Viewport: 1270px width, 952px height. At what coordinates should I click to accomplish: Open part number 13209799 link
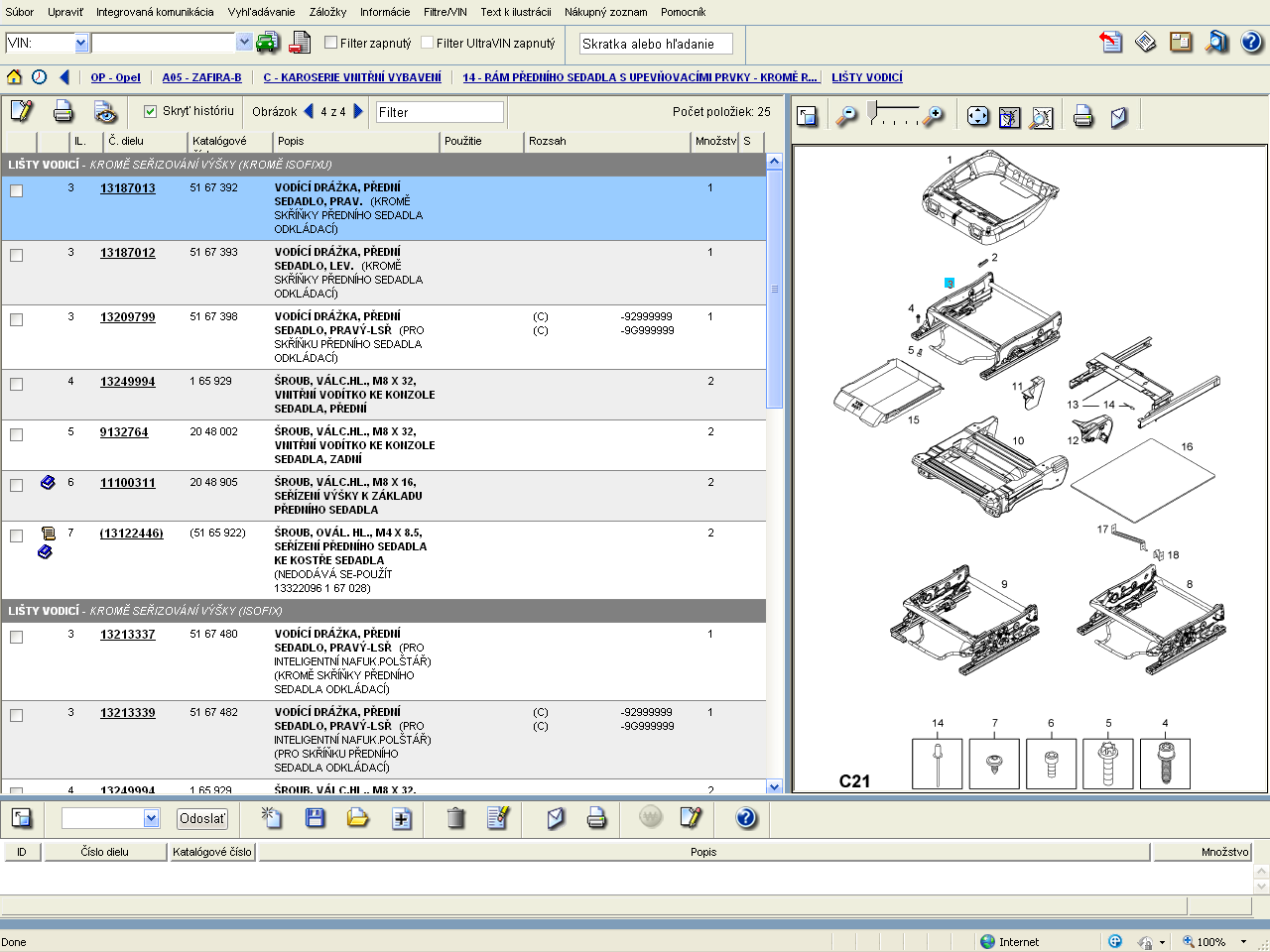[127, 317]
